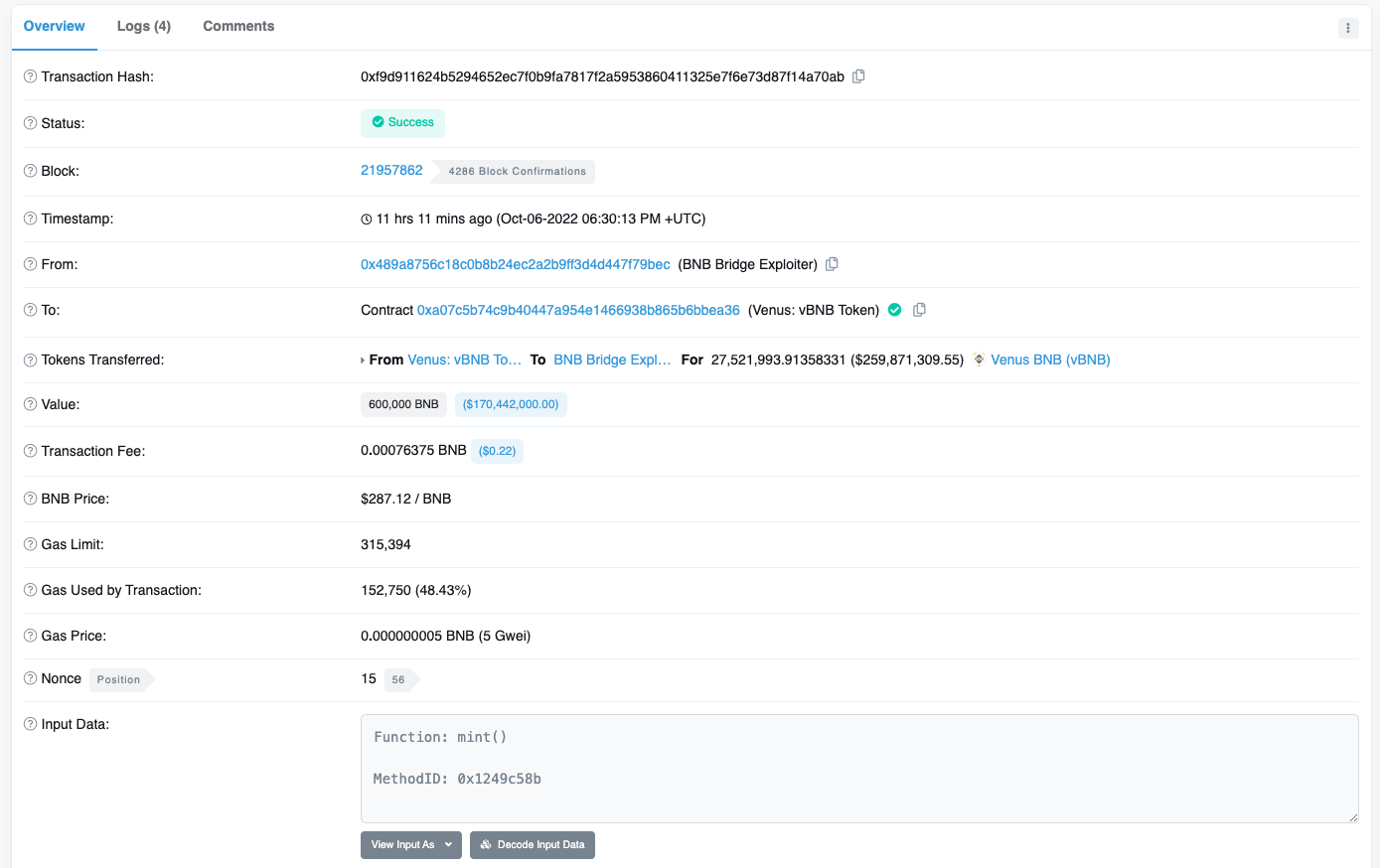Click help icon beside Value
The image size is (1380, 868).
(x=30, y=404)
